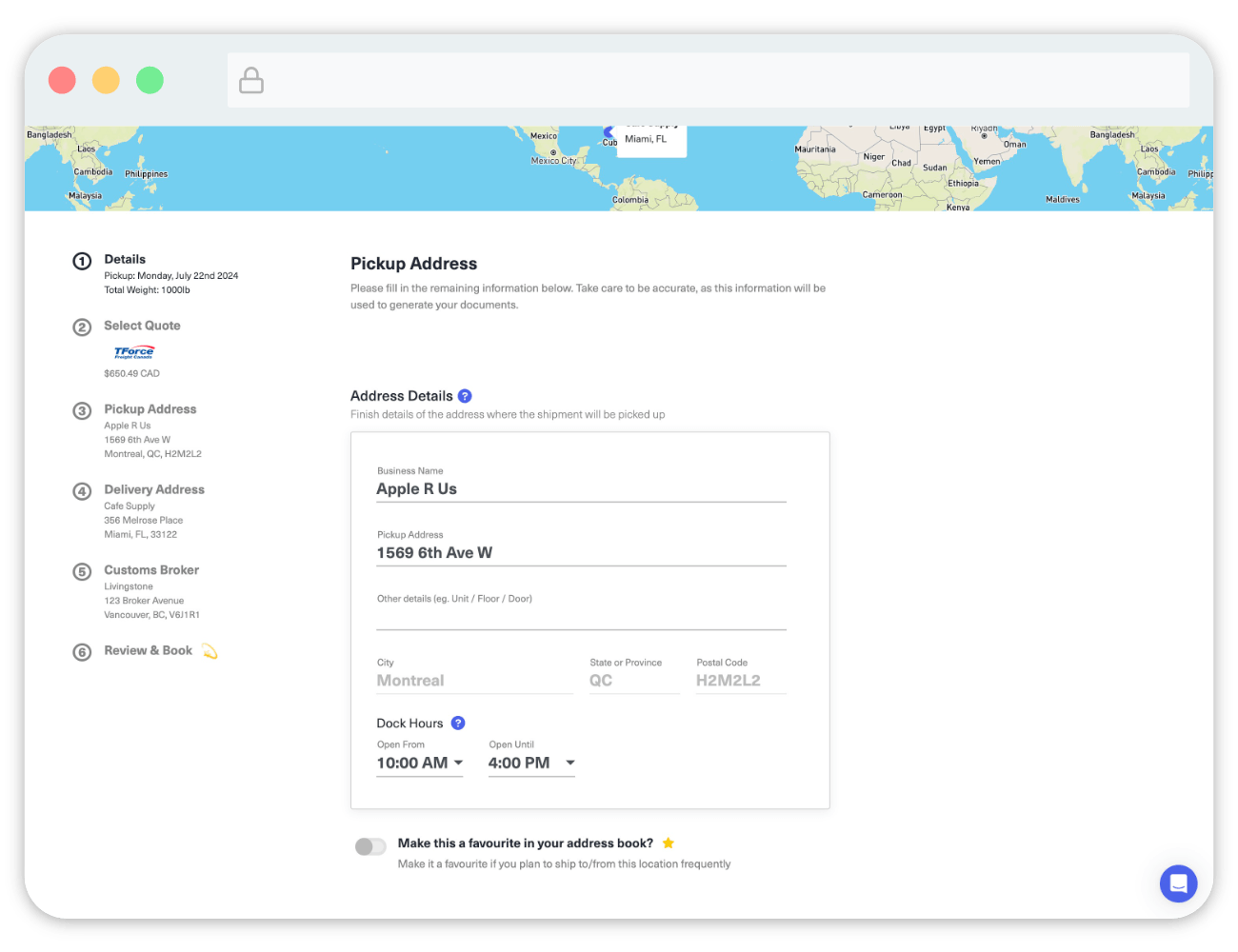Image resolution: width=1238 pixels, height=952 pixels.
Task: Click the yellow star favourite icon
Action: pyautogui.click(x=669, y=843)
